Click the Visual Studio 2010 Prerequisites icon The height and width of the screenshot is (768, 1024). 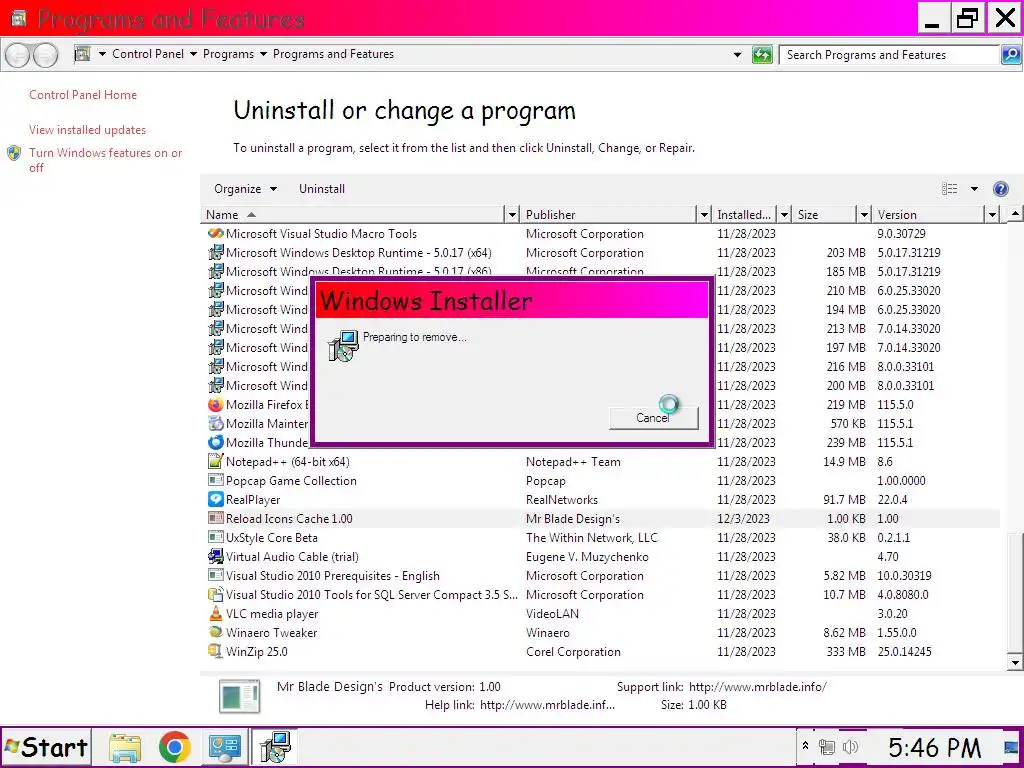click(216, 575)
